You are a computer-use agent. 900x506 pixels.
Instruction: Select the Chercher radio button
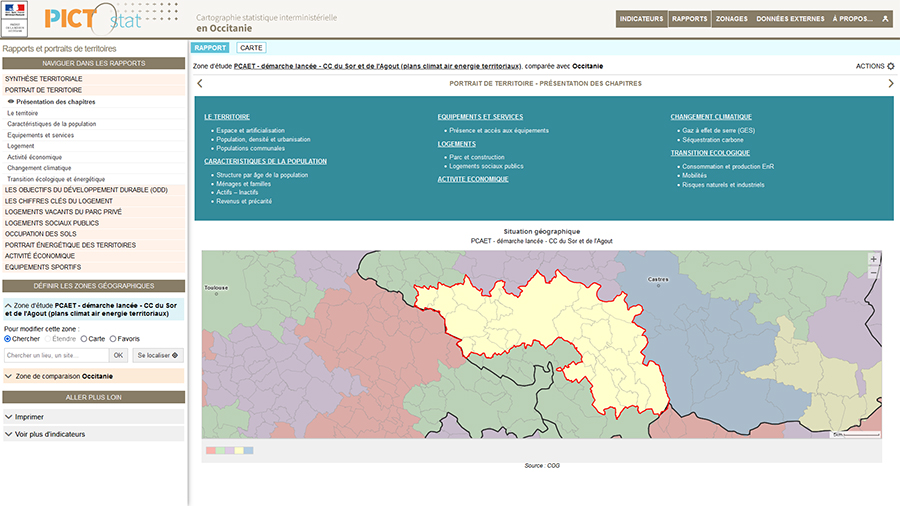tap(8, 339)
